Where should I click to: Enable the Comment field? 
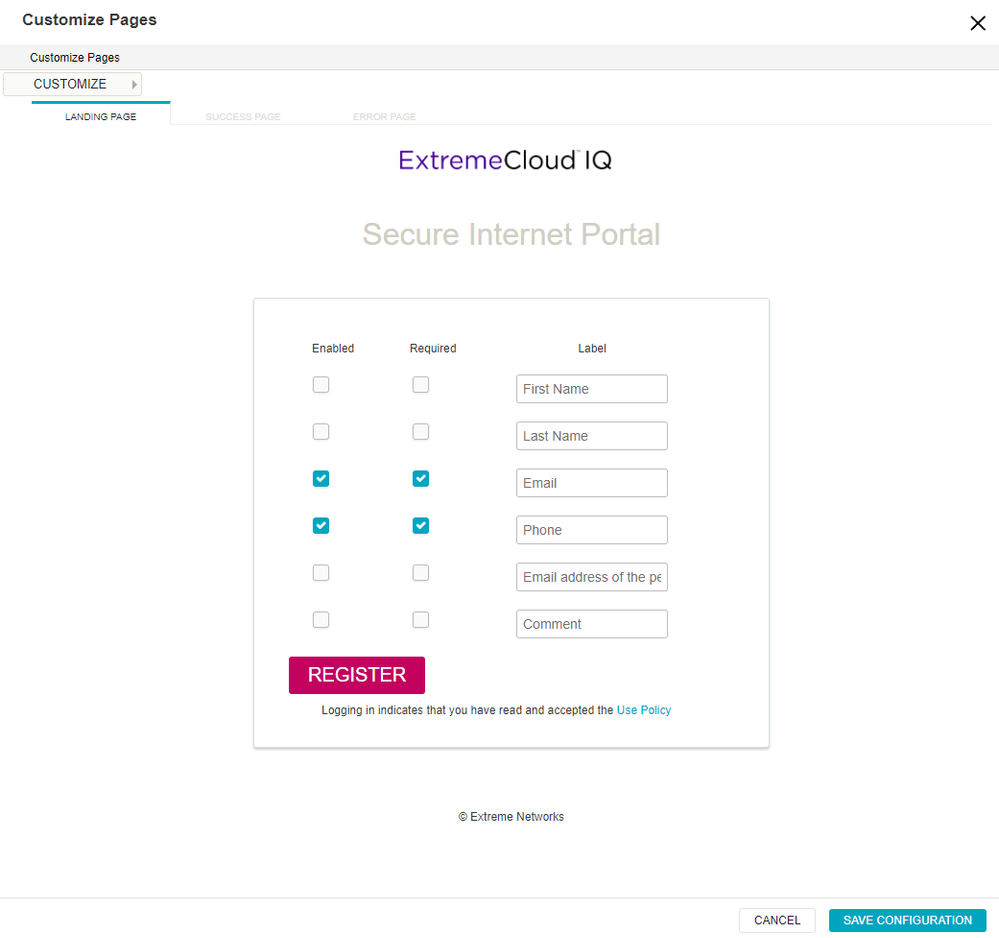click(321, 620)
